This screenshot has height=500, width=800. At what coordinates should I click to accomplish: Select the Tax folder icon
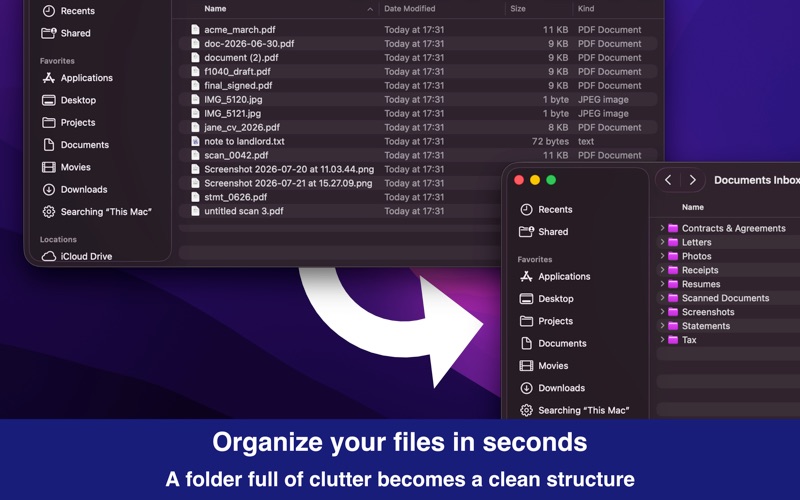[673, 339]
